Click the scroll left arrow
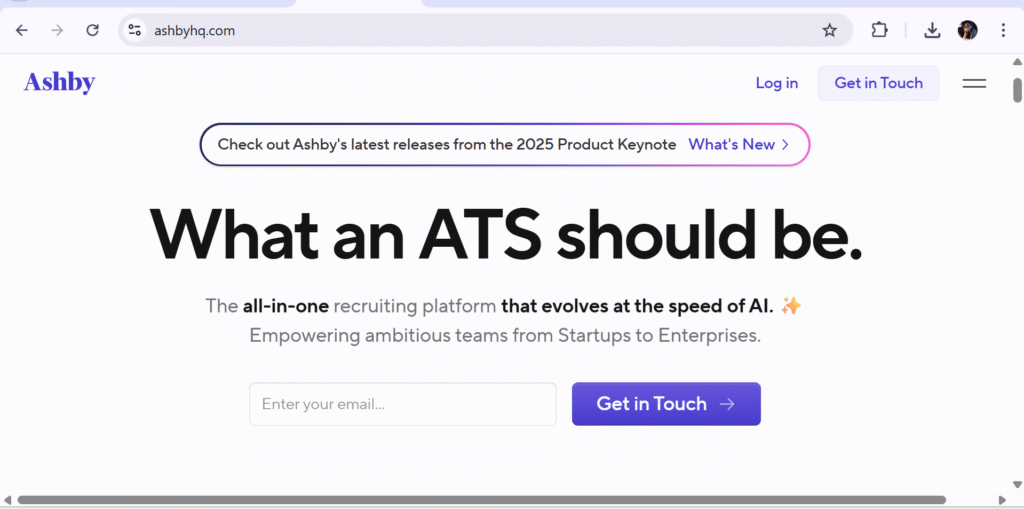1024x509 pixels. pos(7,500)
